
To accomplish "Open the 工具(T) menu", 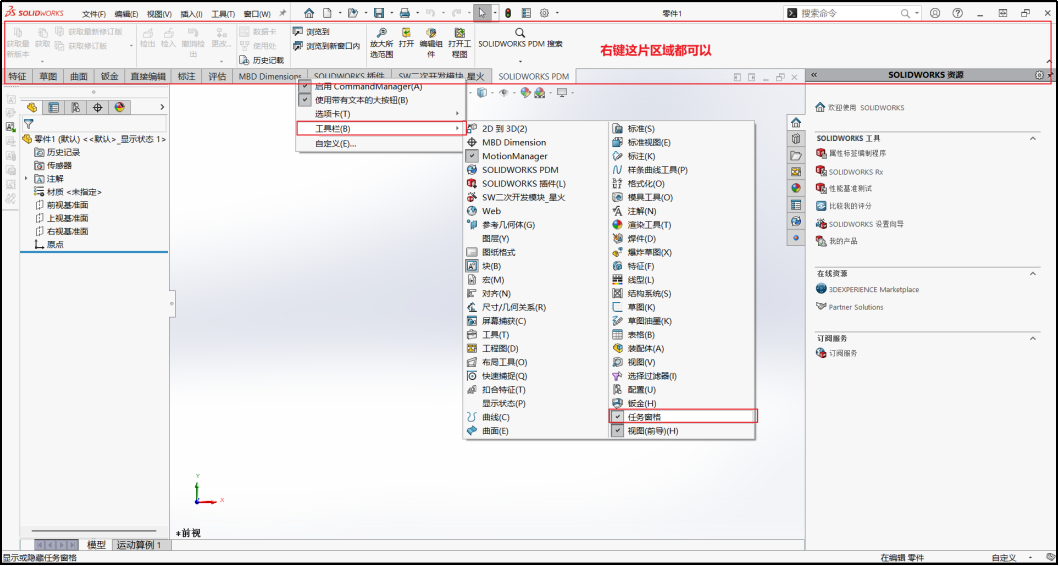I will 224,14.
